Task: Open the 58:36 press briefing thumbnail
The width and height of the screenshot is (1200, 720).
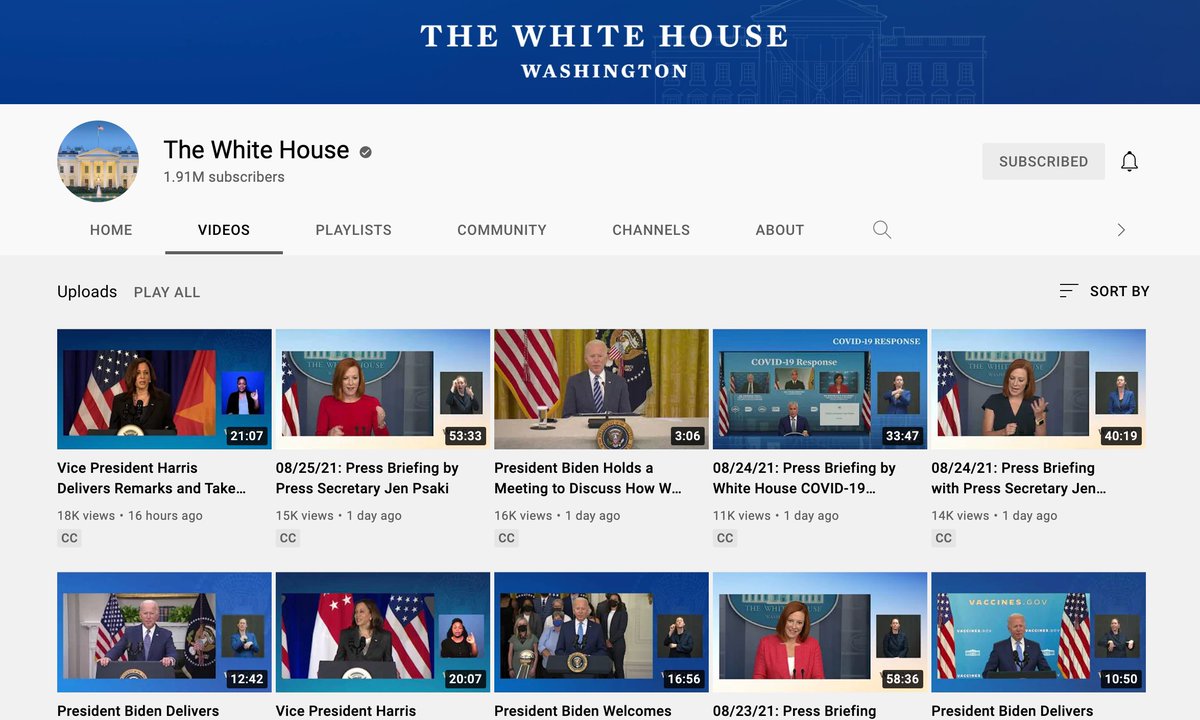Action: [x=820, y=632]
